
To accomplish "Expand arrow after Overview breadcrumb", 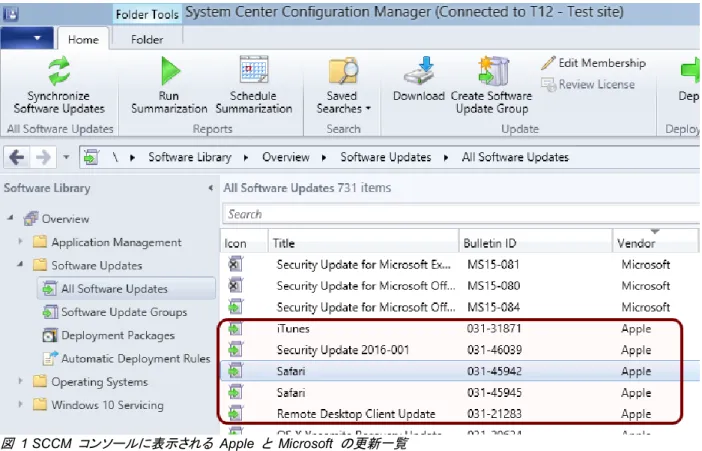I will [324, 158].
